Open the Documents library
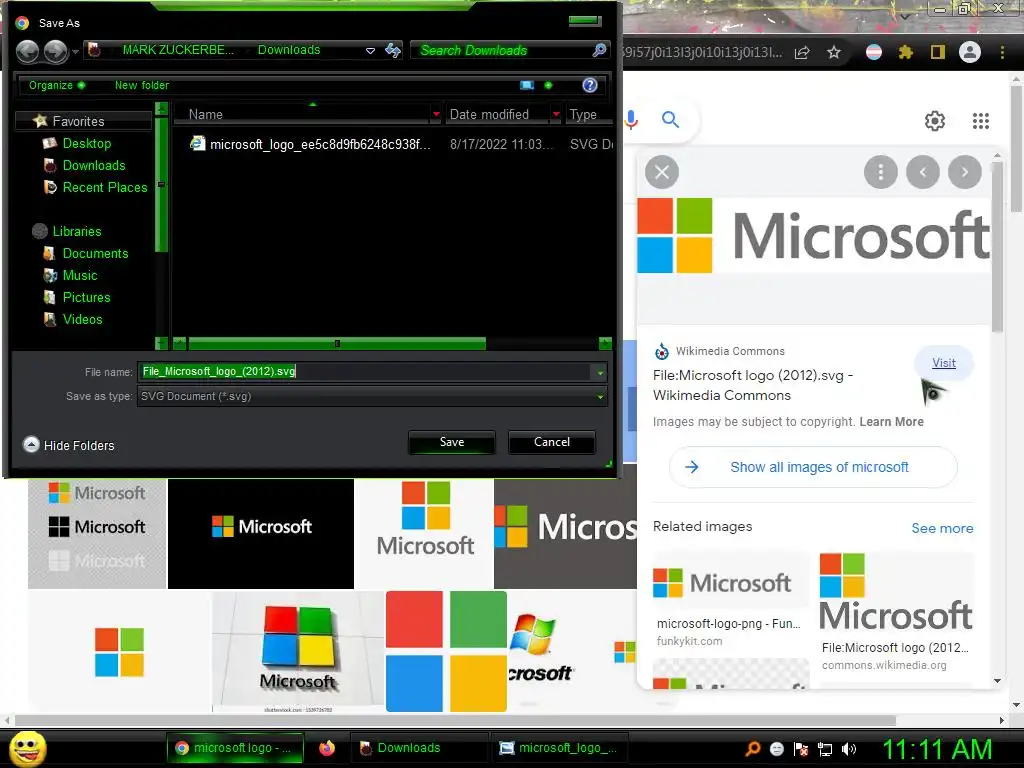The image size is (1024, 768). pos(95,253)
